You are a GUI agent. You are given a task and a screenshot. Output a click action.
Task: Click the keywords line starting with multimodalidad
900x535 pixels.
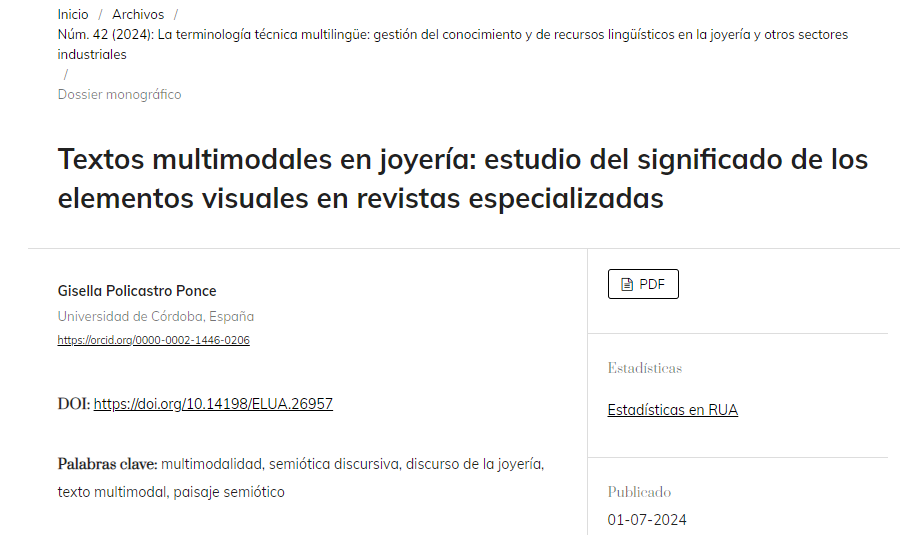point(352,464)
